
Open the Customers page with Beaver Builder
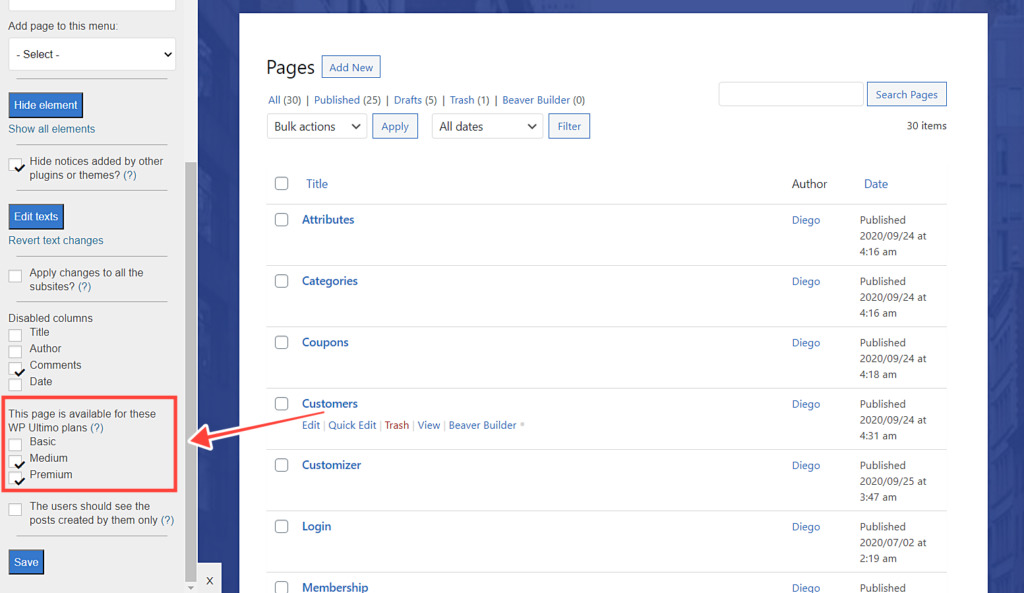point(483,425)
